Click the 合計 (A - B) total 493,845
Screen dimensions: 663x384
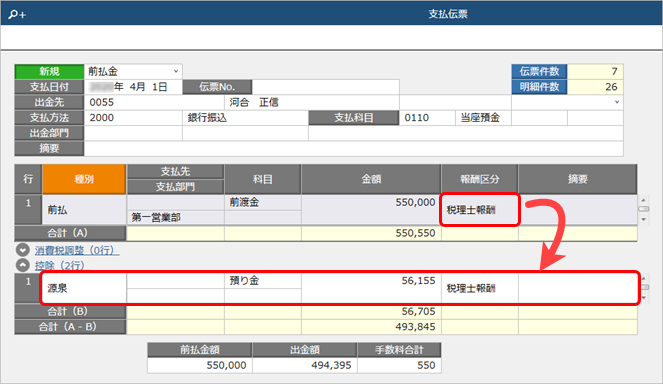tap(371, 327)
